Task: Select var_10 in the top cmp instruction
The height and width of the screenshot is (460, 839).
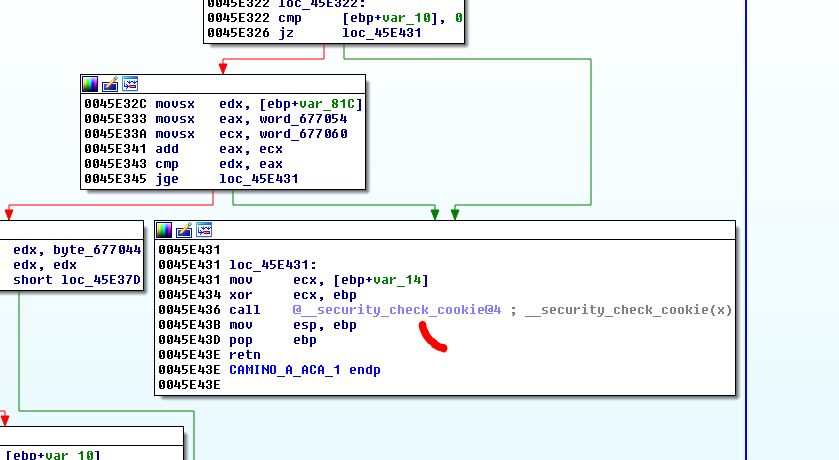Action: coord(425,18)
